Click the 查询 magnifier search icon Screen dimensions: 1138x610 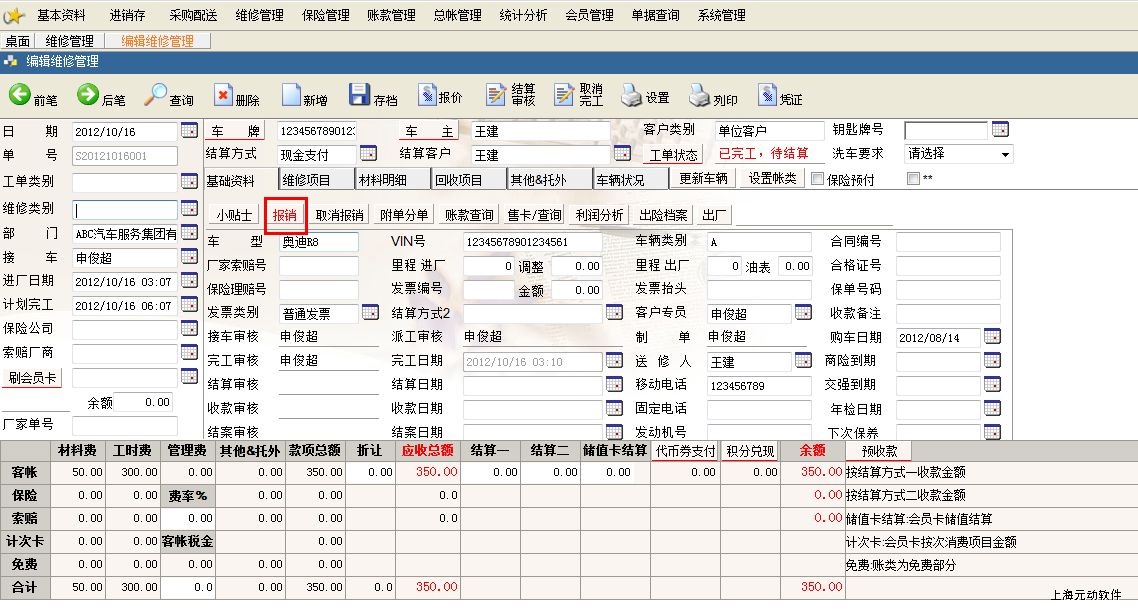click(156, 95)
